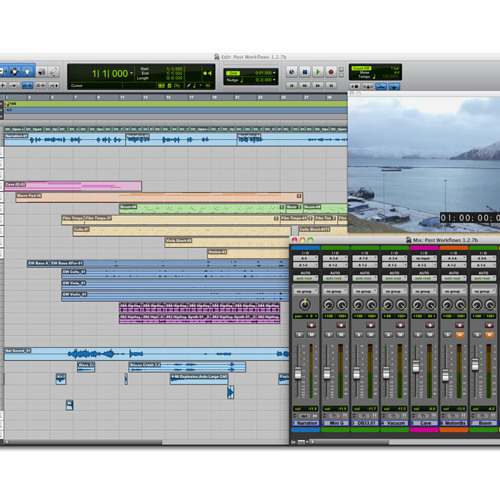Click the video window timecode overlay
The height and width of the screenshot is (500, 500).
tap(470, 218)
